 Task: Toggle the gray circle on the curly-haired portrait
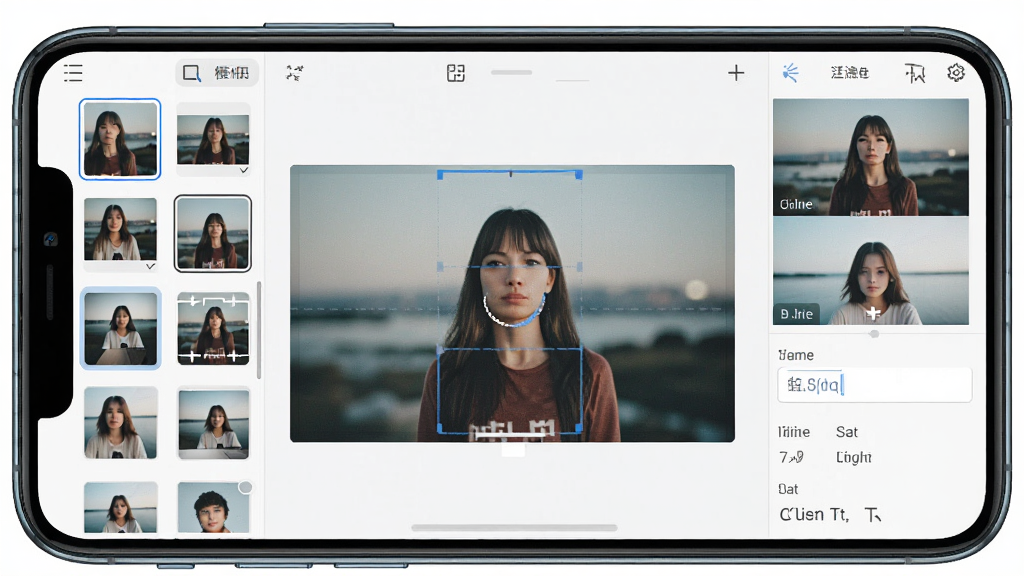pos(246,487)
